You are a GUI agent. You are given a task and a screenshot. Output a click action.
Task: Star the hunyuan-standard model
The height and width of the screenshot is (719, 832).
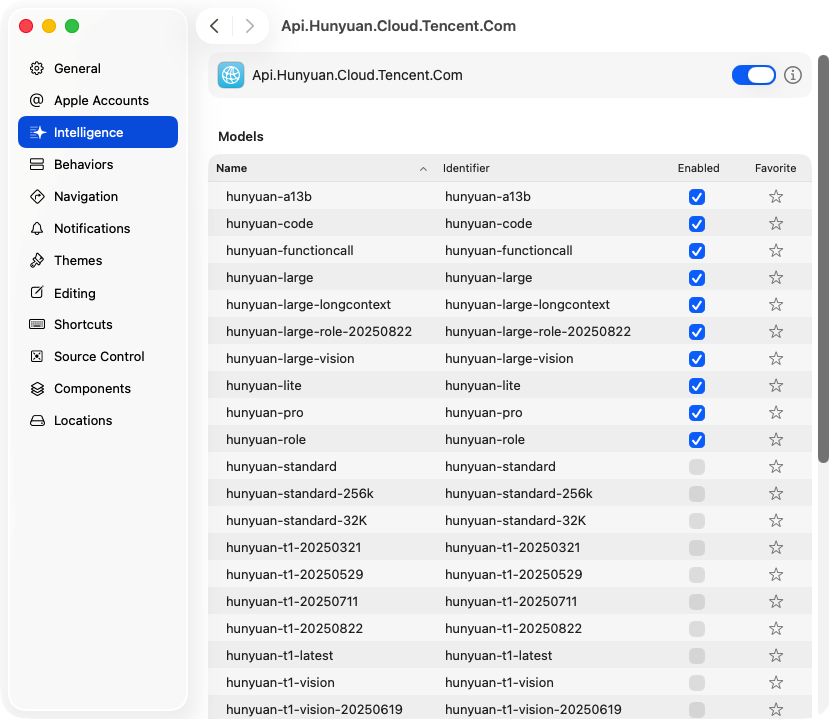click(x=776, y=466)
